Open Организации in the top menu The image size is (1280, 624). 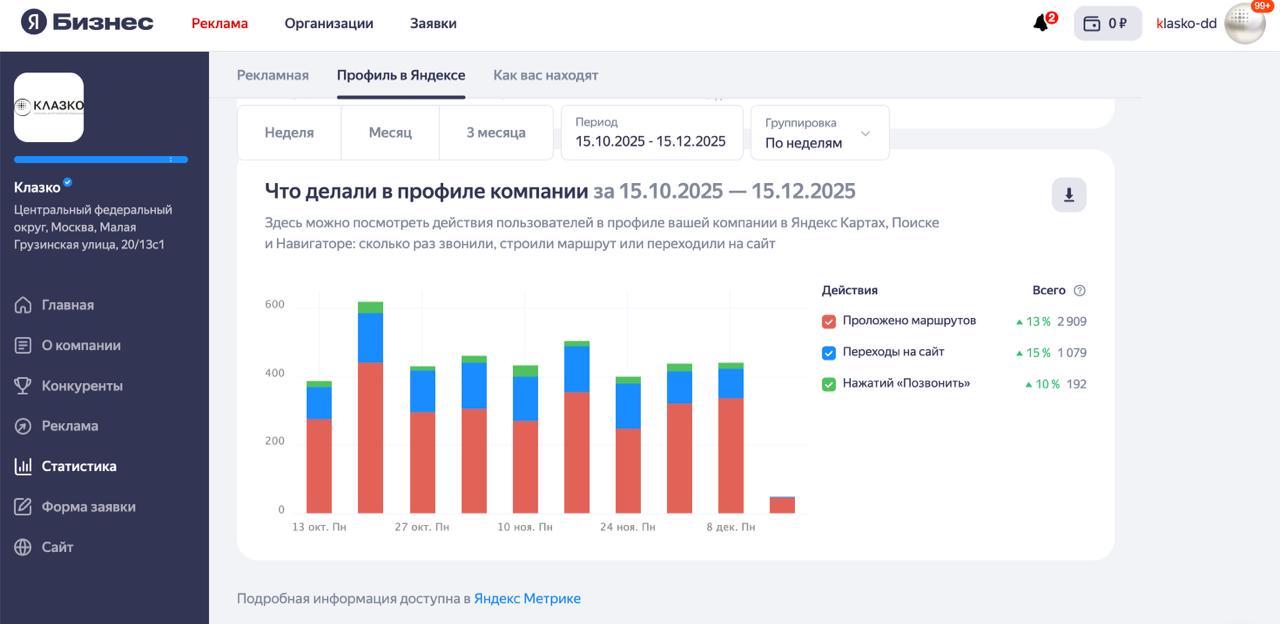[328, 22]
